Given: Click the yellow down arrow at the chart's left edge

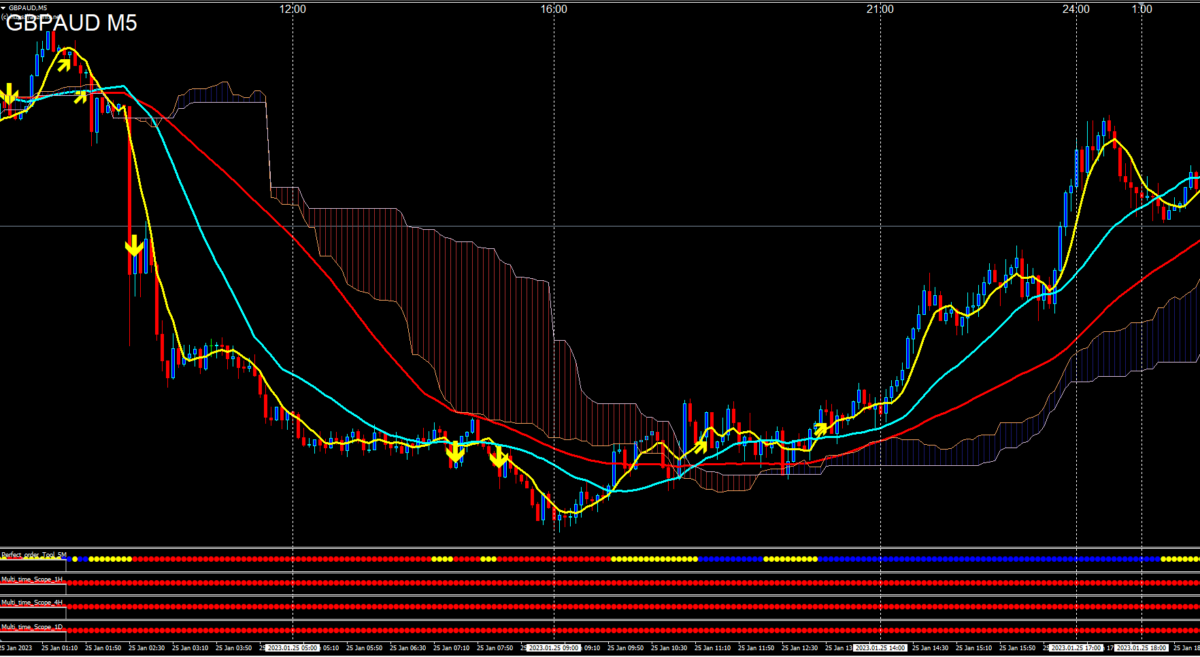Looking at the screenshot, I should point(9,96).
